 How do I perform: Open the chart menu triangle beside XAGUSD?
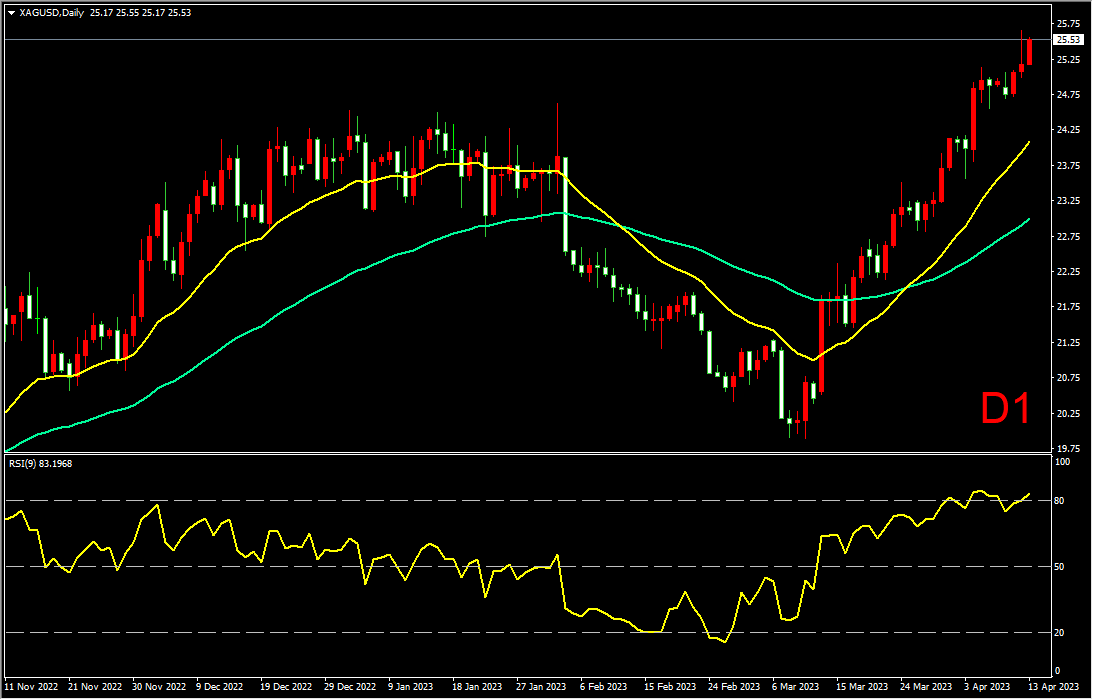click(11, 13)
